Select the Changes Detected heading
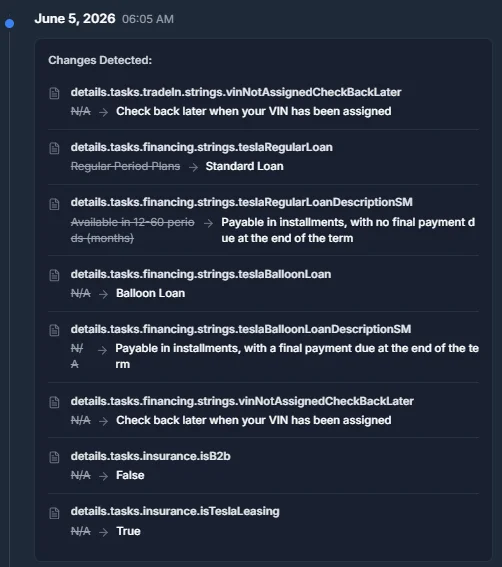The height and width of the screenshot is (567, 502). 100,60
